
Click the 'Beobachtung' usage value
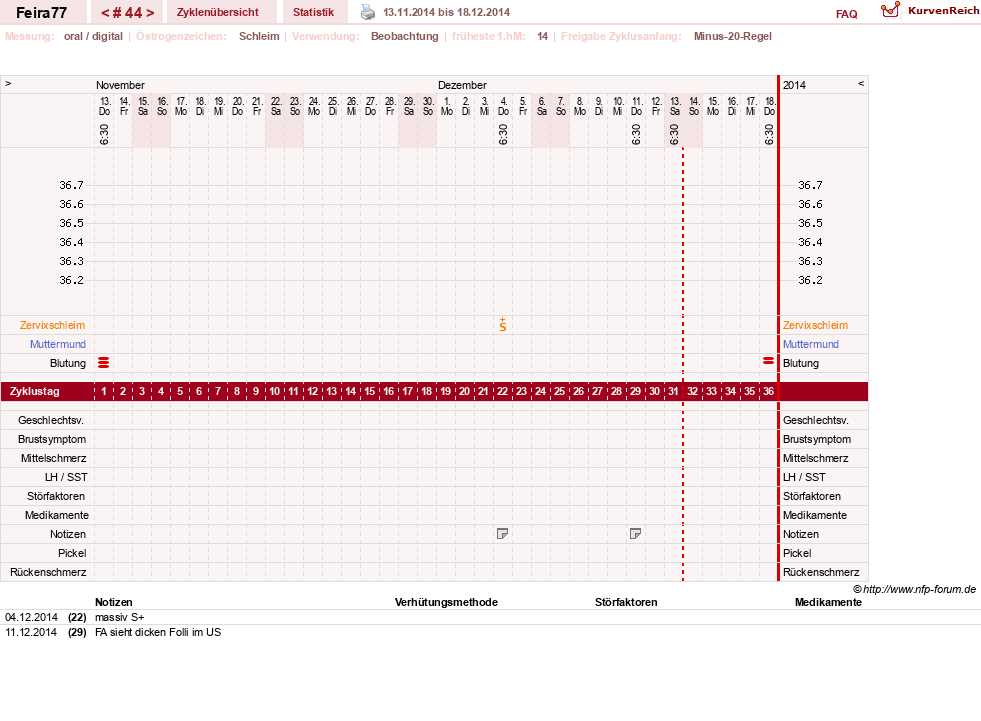click(405, 36)
